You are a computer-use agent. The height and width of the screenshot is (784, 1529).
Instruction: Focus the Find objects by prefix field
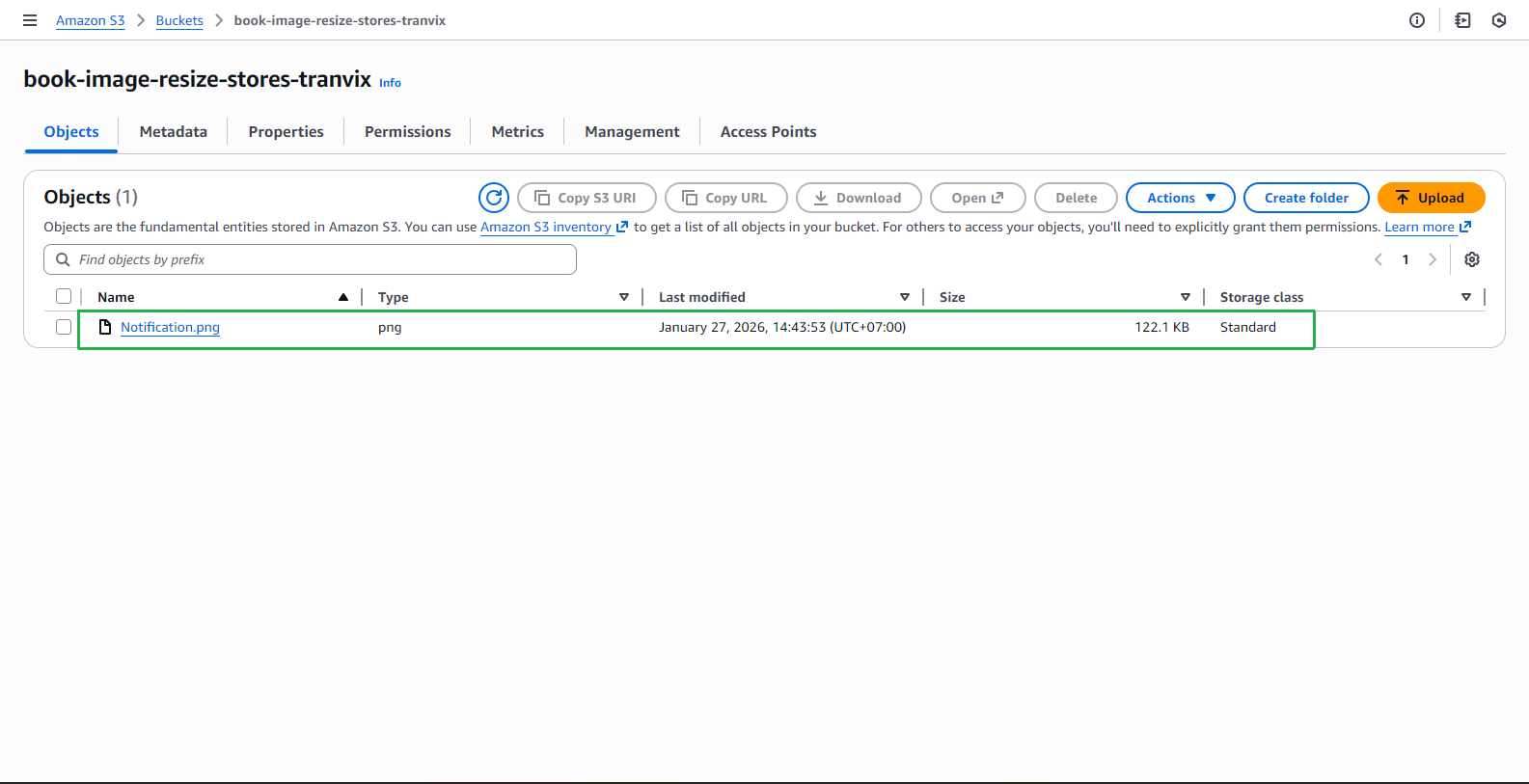(310, 259)
